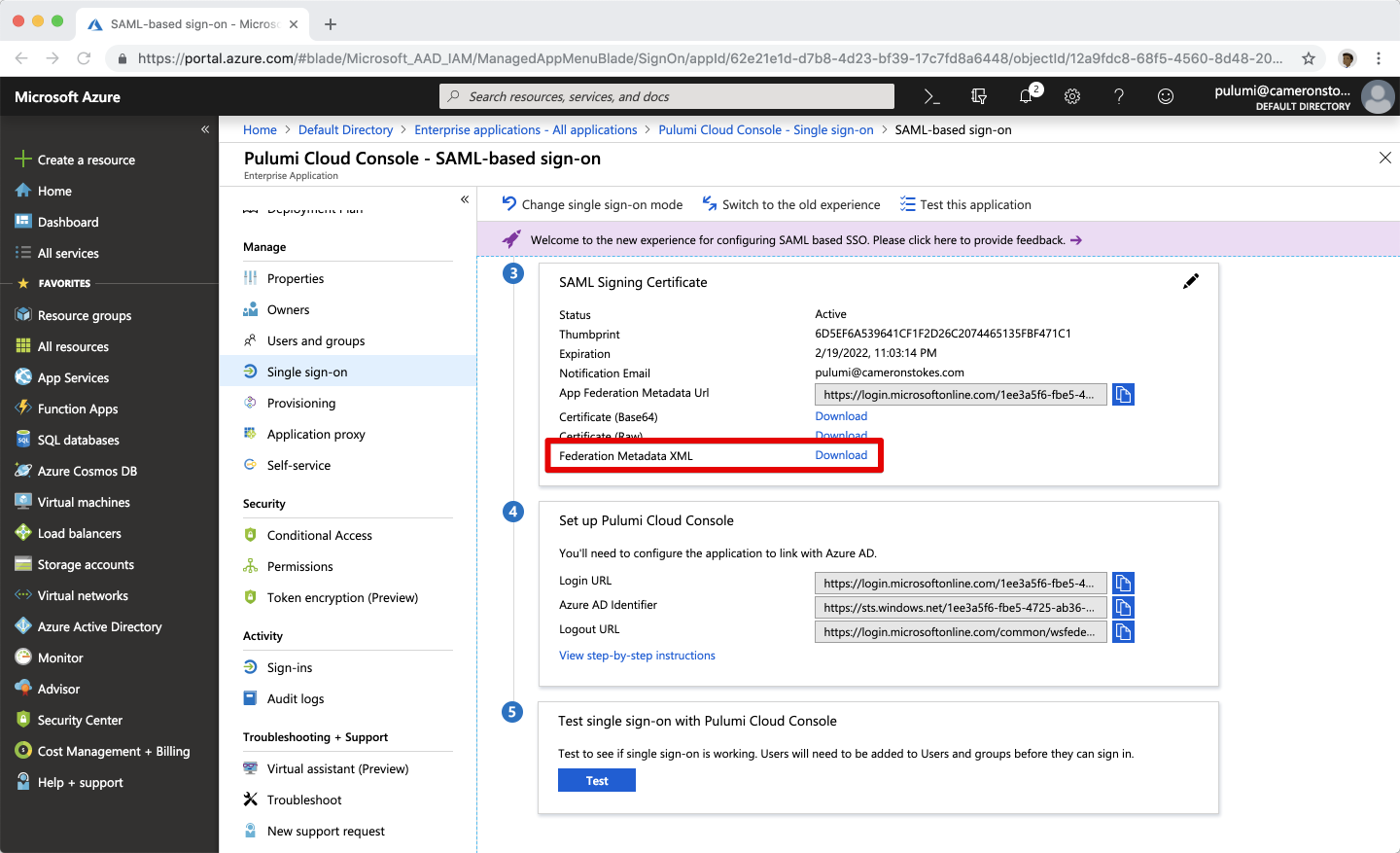This screenshot has height=853, width=1400.
Task: Open the account menu for pulumi@cameronstokes
Action: pos(1303,96)
